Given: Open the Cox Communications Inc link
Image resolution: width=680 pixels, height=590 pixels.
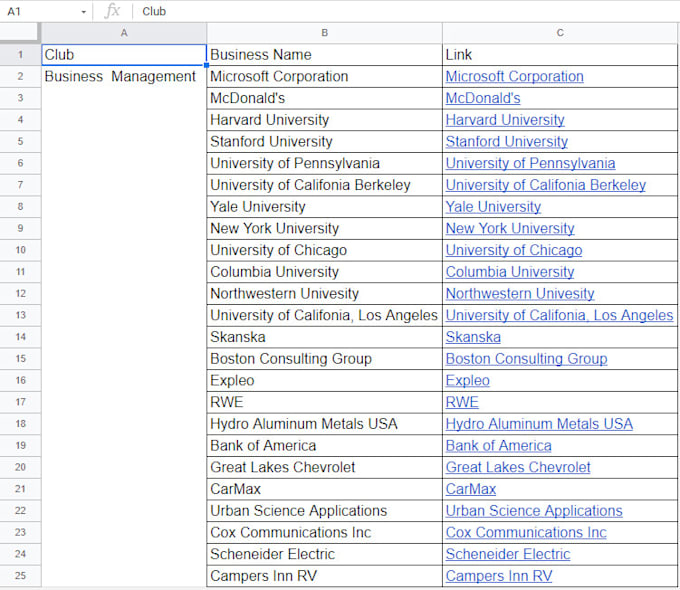Looking at the screenshot, I should tap(526, 532).
